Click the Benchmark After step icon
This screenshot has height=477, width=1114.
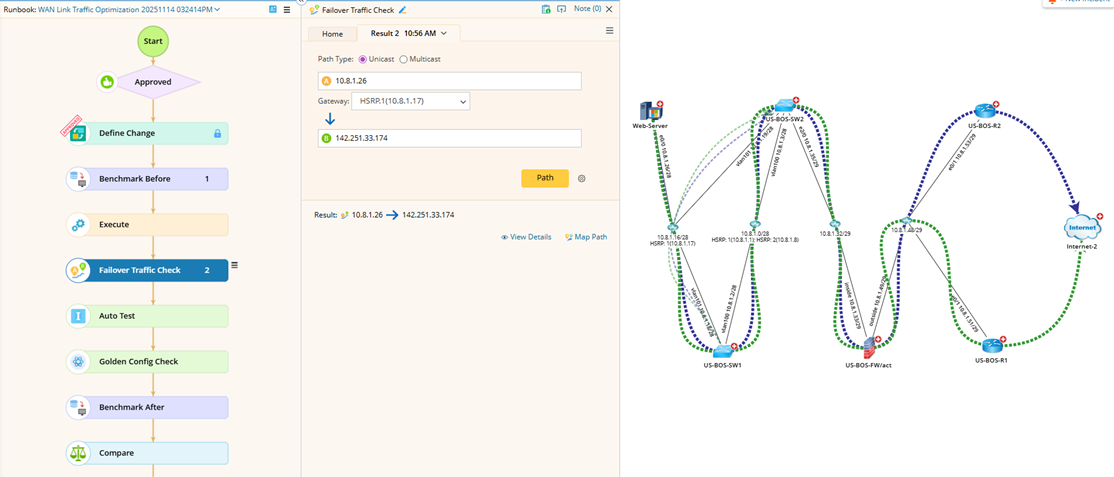coord(77,407)
